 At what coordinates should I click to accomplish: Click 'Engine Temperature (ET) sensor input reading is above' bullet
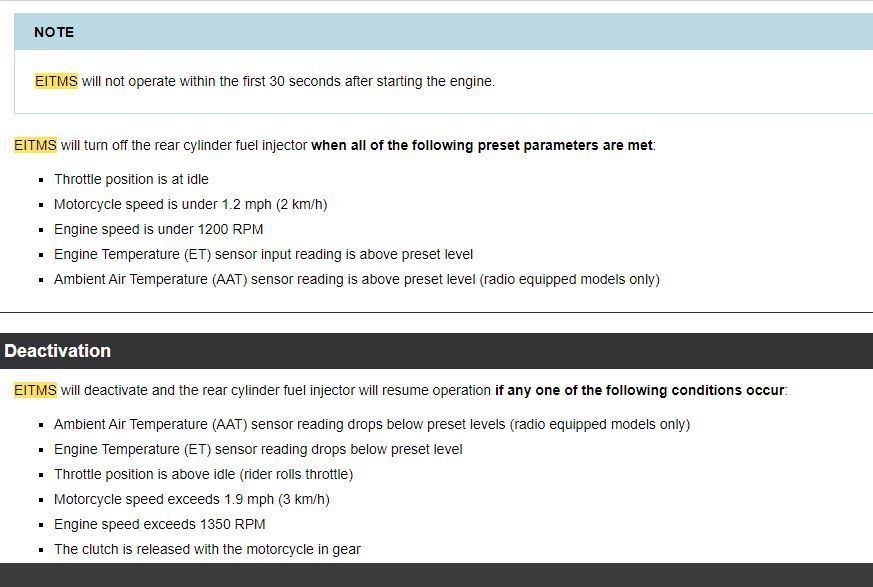point(263,254)
